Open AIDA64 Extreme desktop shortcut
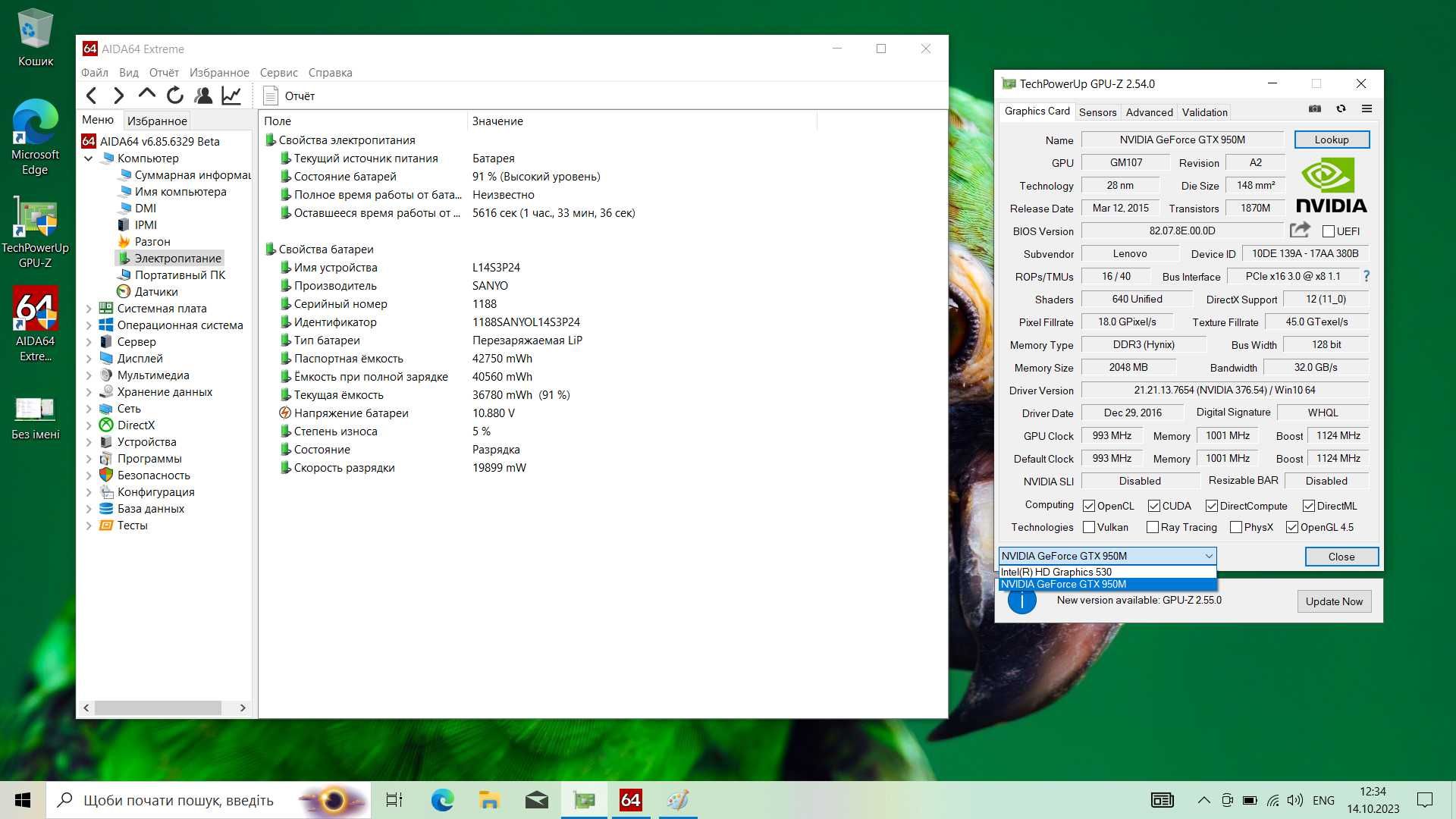The height and width of the screenshot is (819, 1456). click(35, 325)
